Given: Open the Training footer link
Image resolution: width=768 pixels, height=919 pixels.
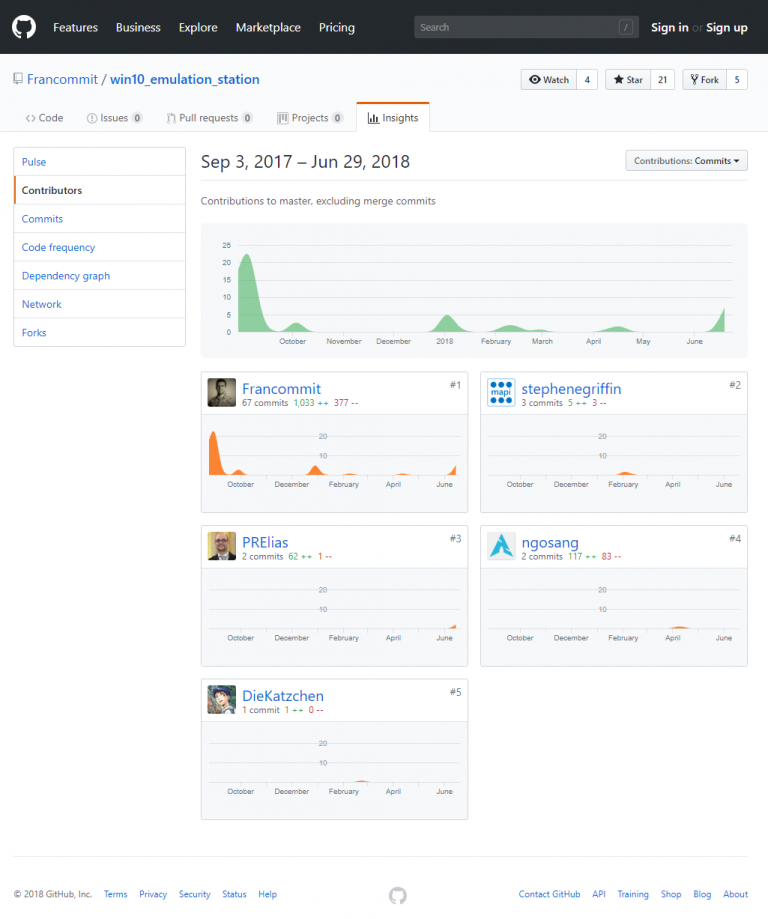Looking at the screenshot, I should coord(633,894).
